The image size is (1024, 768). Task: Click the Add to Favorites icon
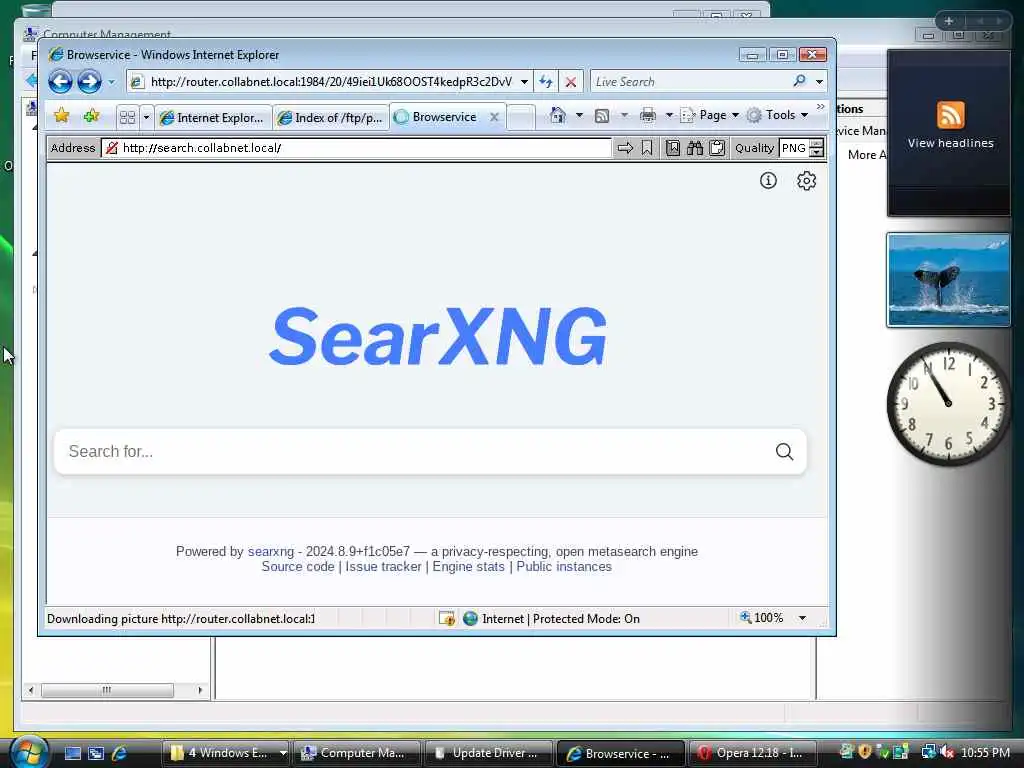[x=91, y=116]
